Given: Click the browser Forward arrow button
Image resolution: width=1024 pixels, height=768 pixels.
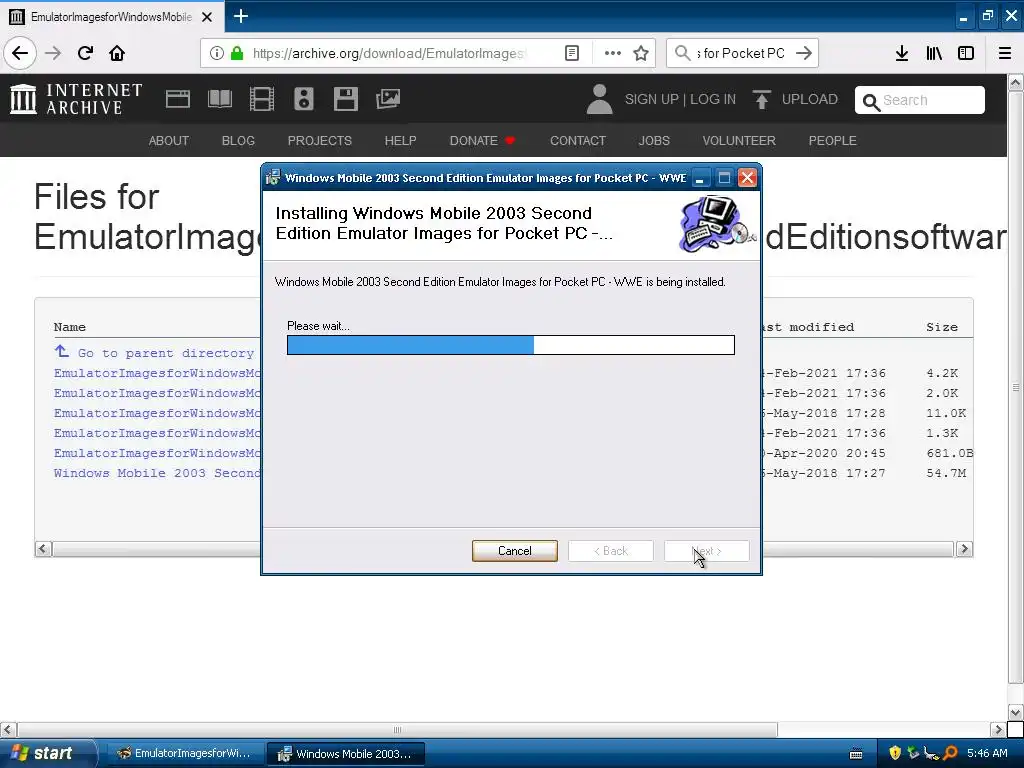Looking at the screenshot, I should tap(53, 53).
